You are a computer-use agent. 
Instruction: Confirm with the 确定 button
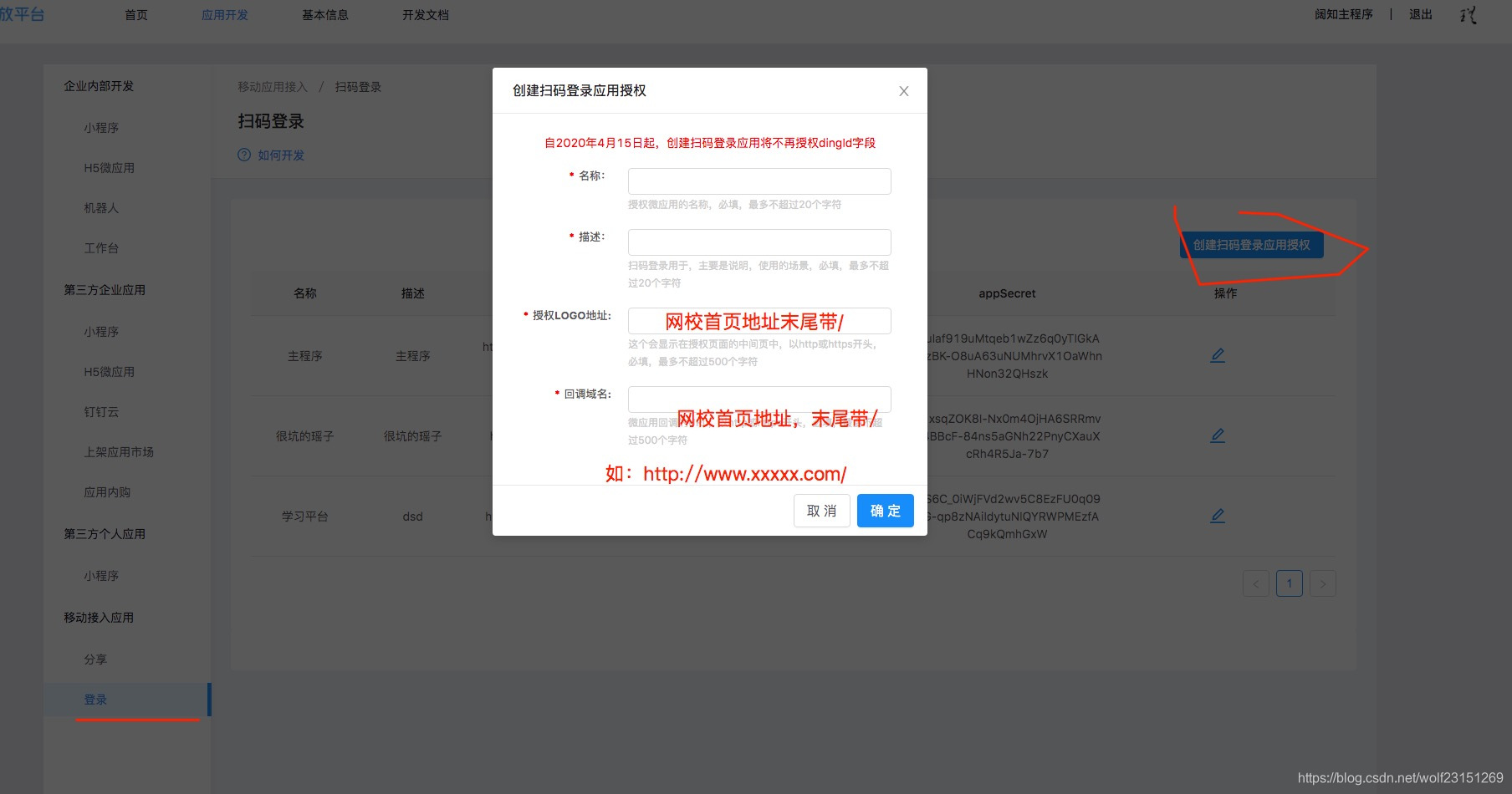click(x=885, y=511)
